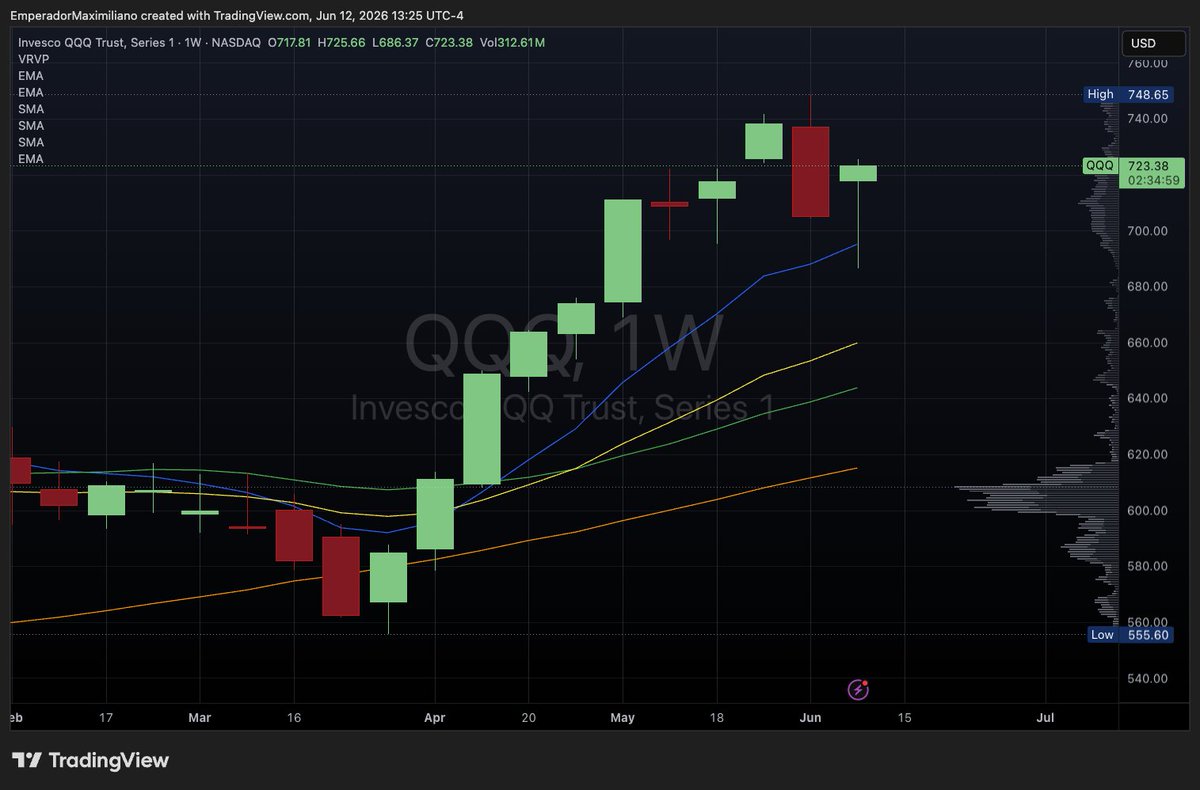Click the 1W interval in the chart legend
Image resolution: width=1200 pixels, height=790 pixels.
click(x=193, y=42)
